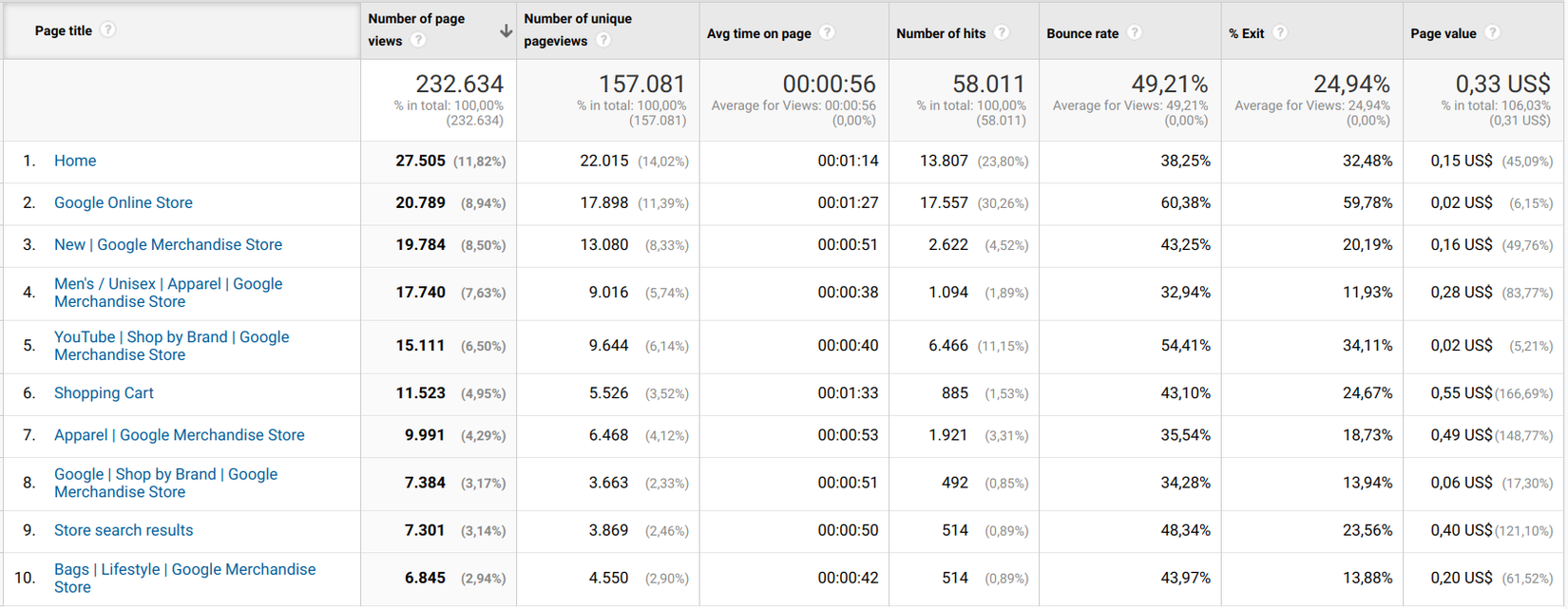This screenshot has width=1568, height=609.
Task: Show Page value help icon info
Action: click(1493, 33)
